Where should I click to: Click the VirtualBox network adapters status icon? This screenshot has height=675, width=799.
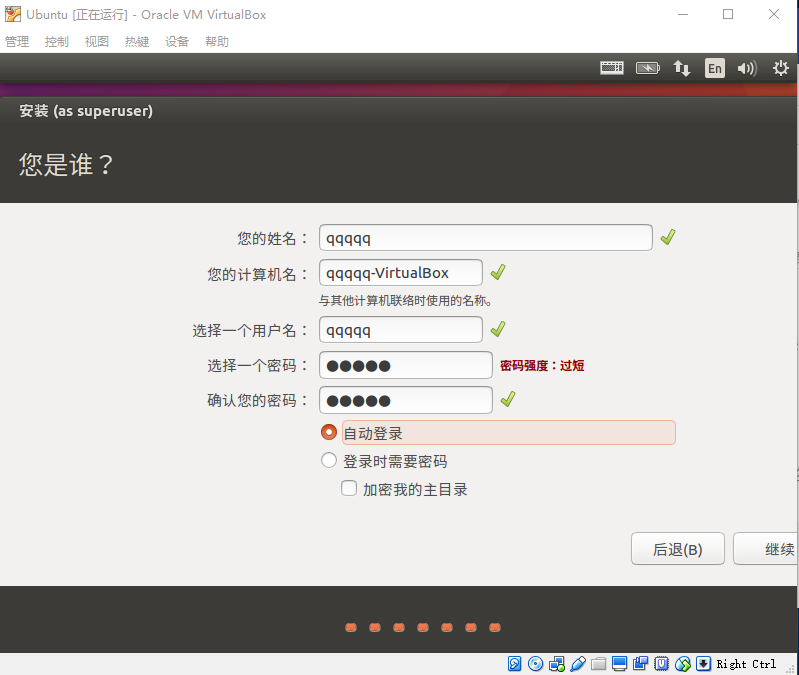(x=556, y=663)
